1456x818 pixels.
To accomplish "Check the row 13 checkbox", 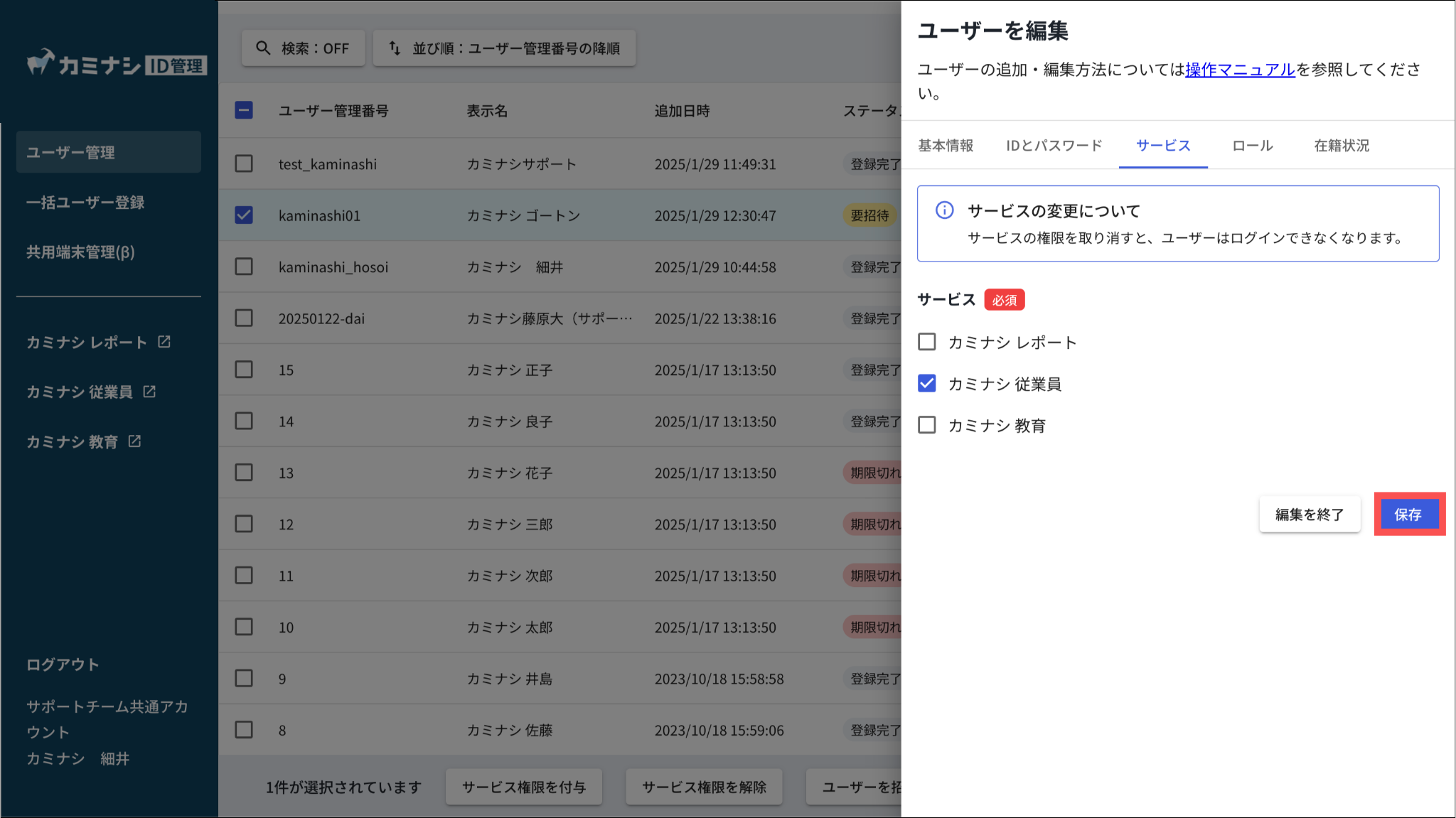I will click(x=244, y=473).
